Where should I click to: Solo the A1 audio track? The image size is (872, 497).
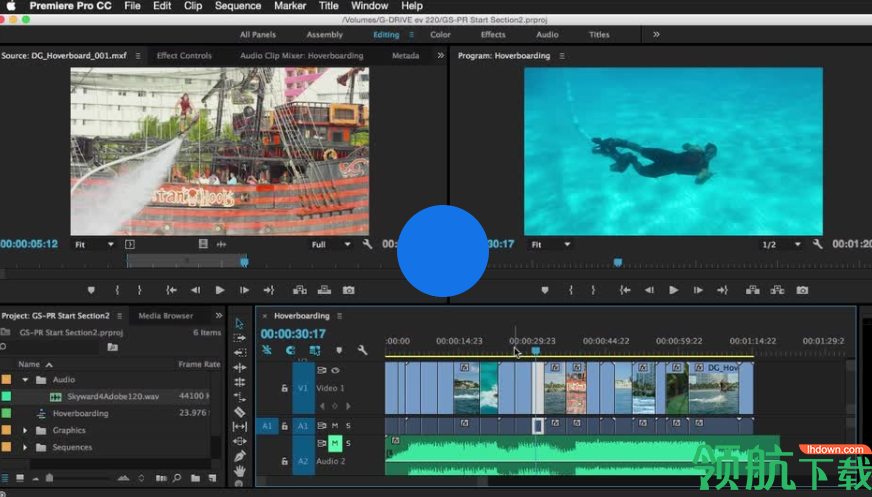click(x=348, y=426)
